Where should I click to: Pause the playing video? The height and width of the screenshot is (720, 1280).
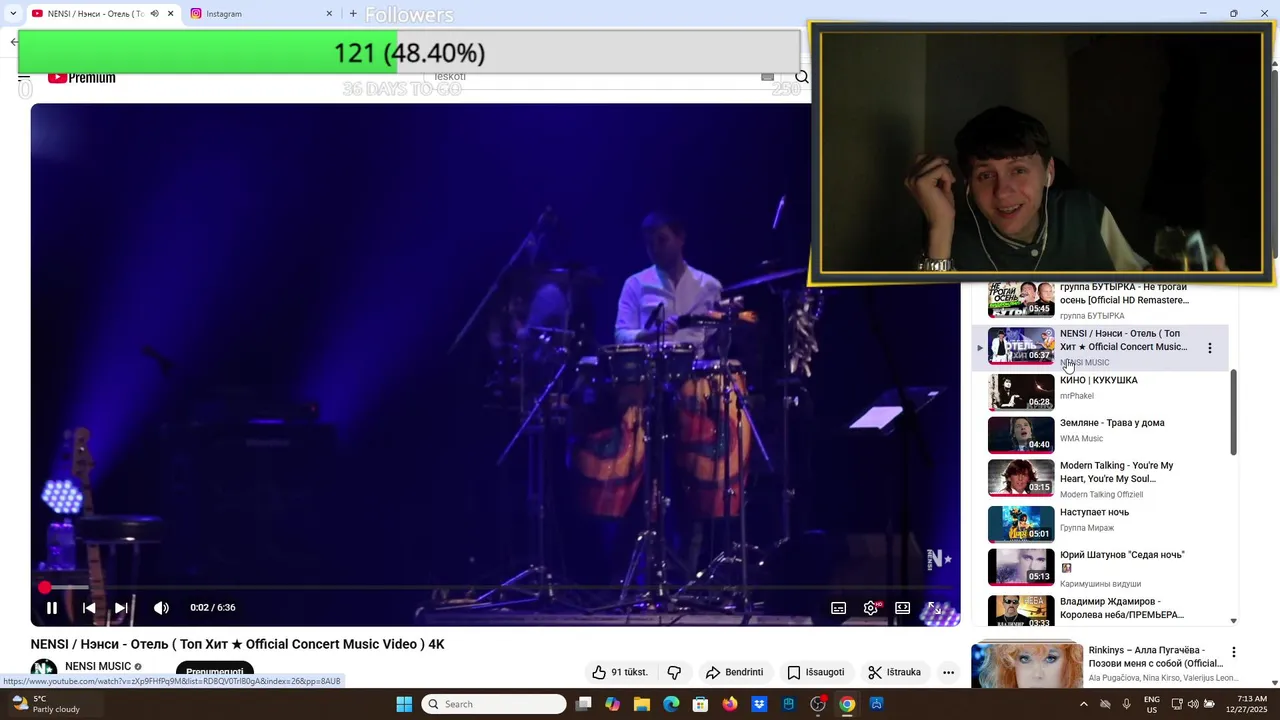click(52, 607)
